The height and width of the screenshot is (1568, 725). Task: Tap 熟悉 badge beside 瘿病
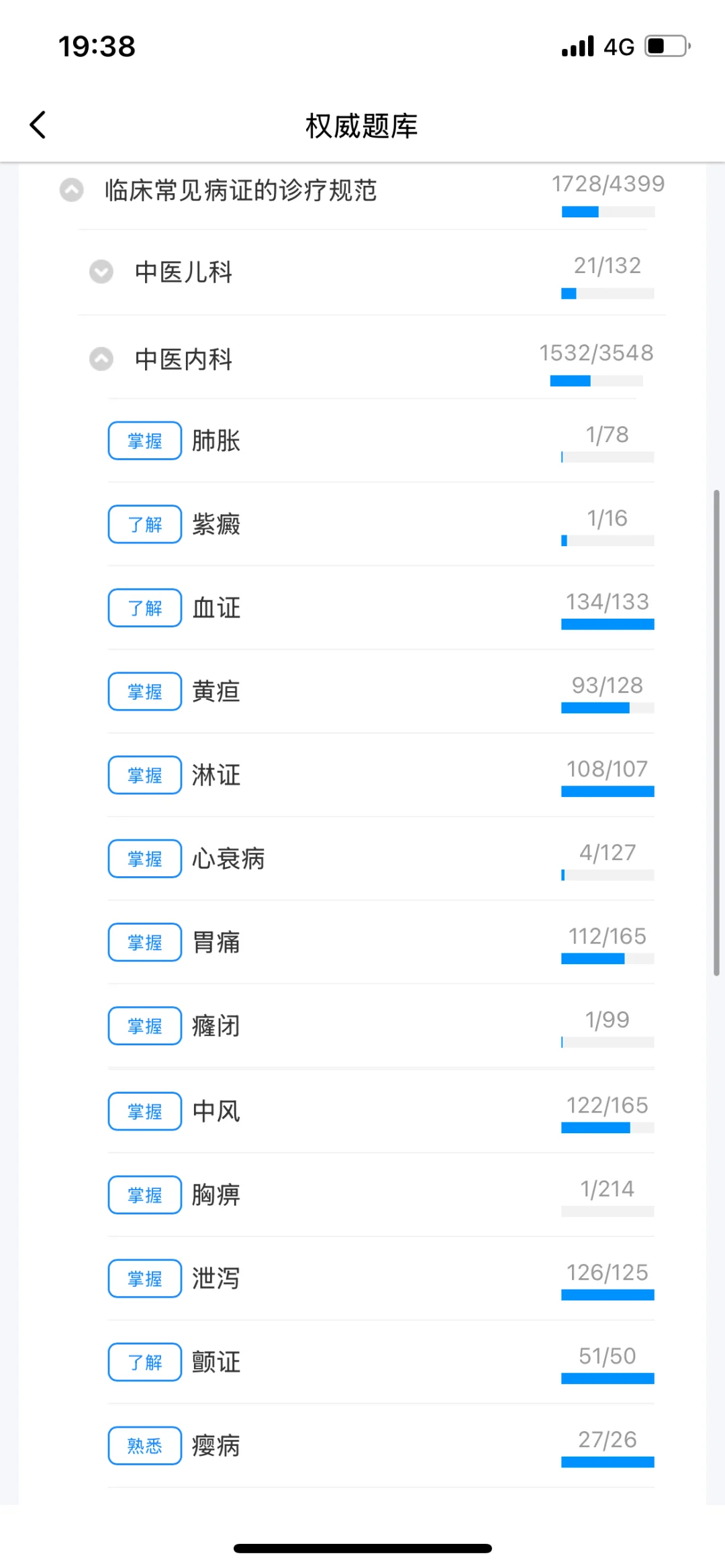click(145, 1445)
